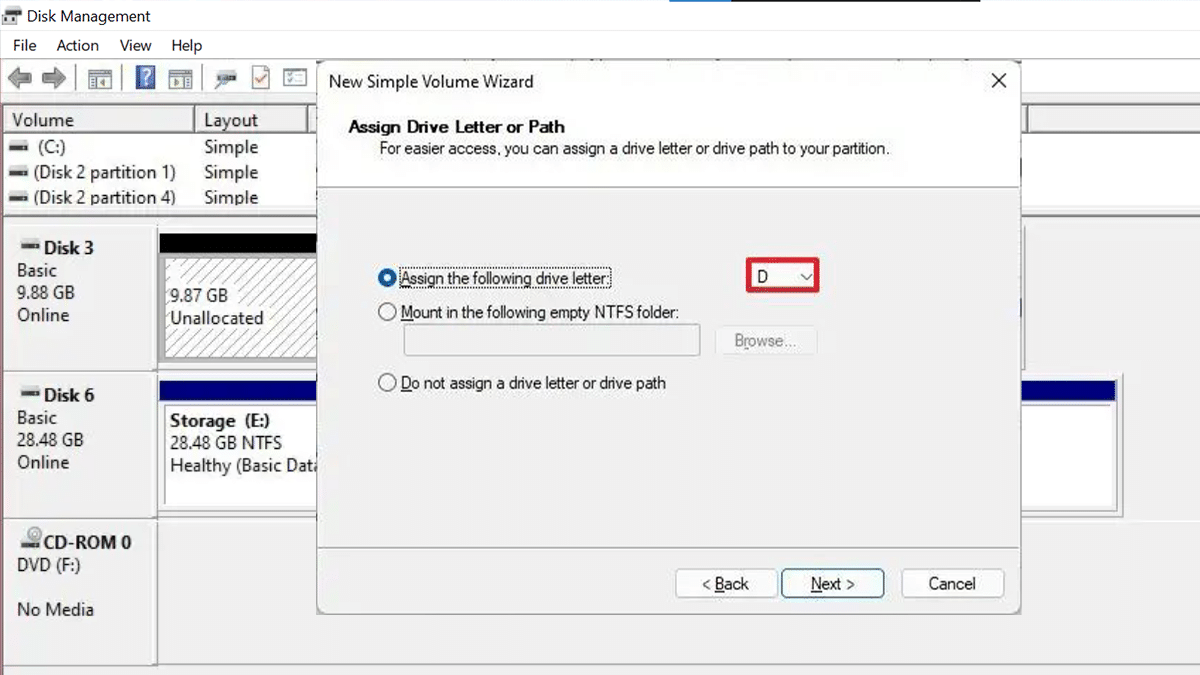Open the View menu
Image resolution: width=1200 pixels, height=675 pixels.
(x=135, y=45)
